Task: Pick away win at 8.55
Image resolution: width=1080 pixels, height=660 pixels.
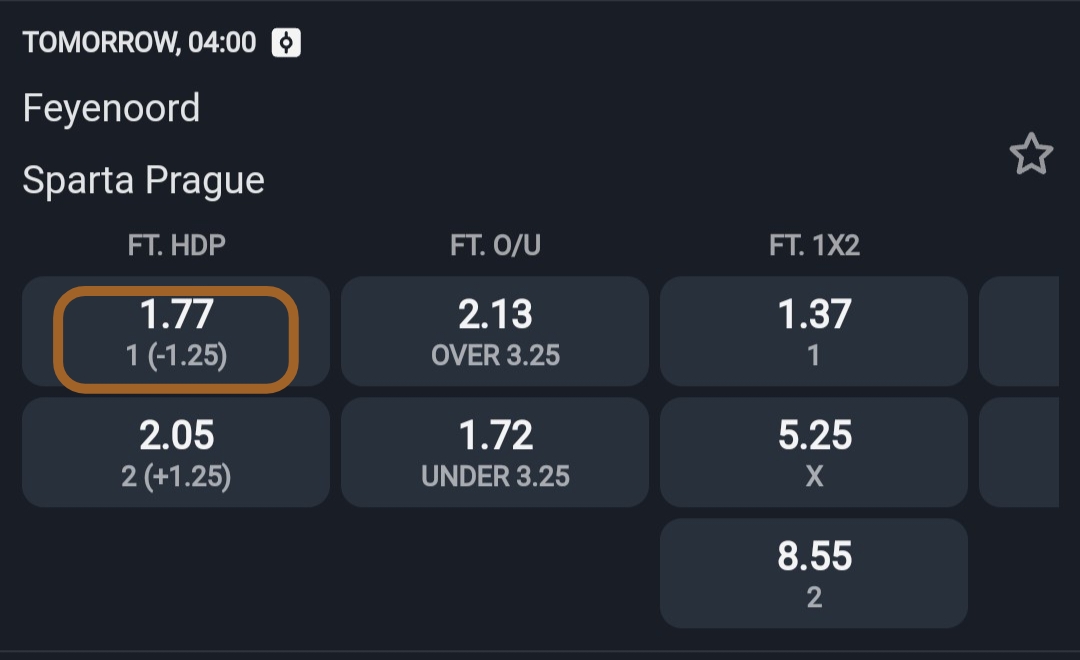Action: 814,572
